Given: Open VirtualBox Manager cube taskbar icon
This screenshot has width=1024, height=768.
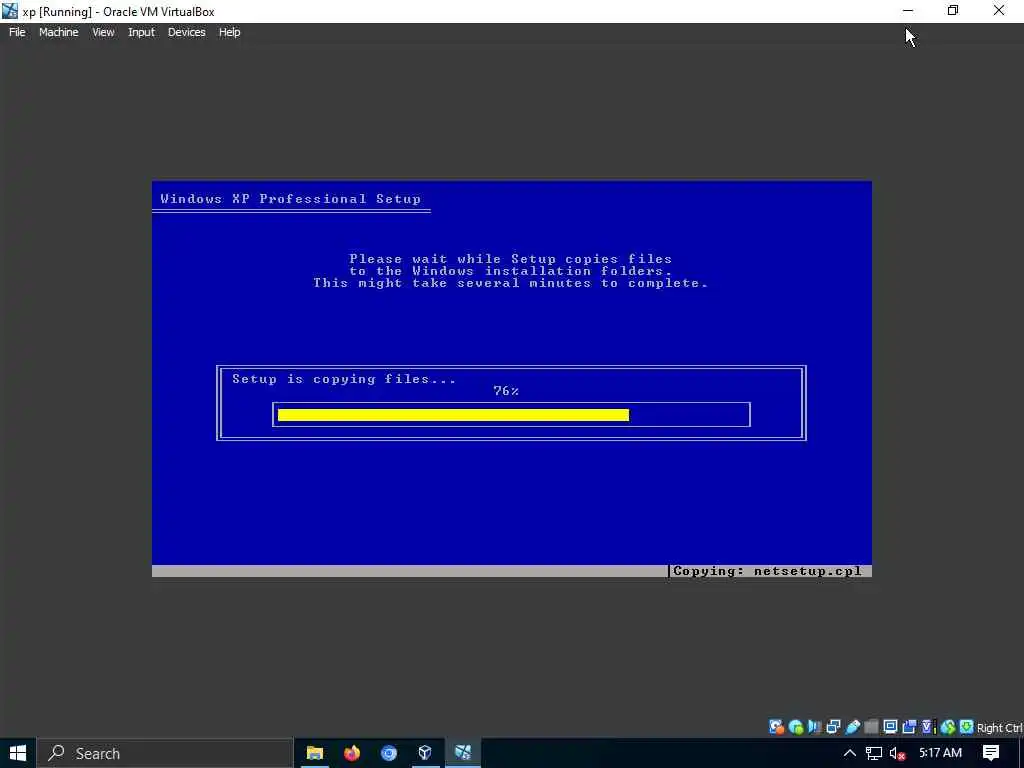Looking at the screenshot, I should point(425,753).
